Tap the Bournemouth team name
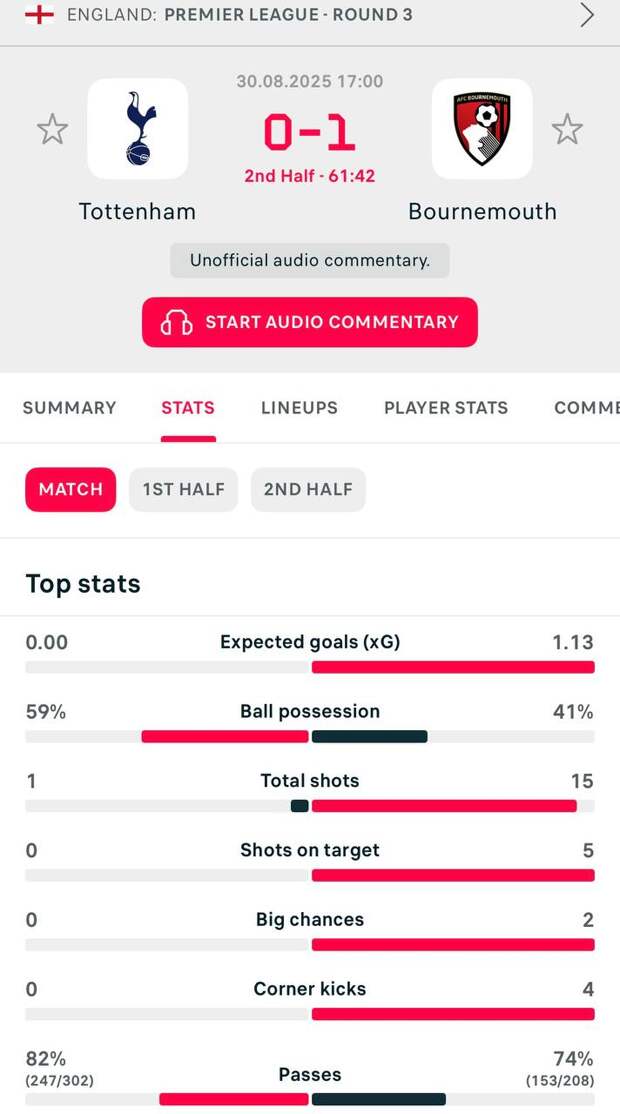 (x=482, y=212)
